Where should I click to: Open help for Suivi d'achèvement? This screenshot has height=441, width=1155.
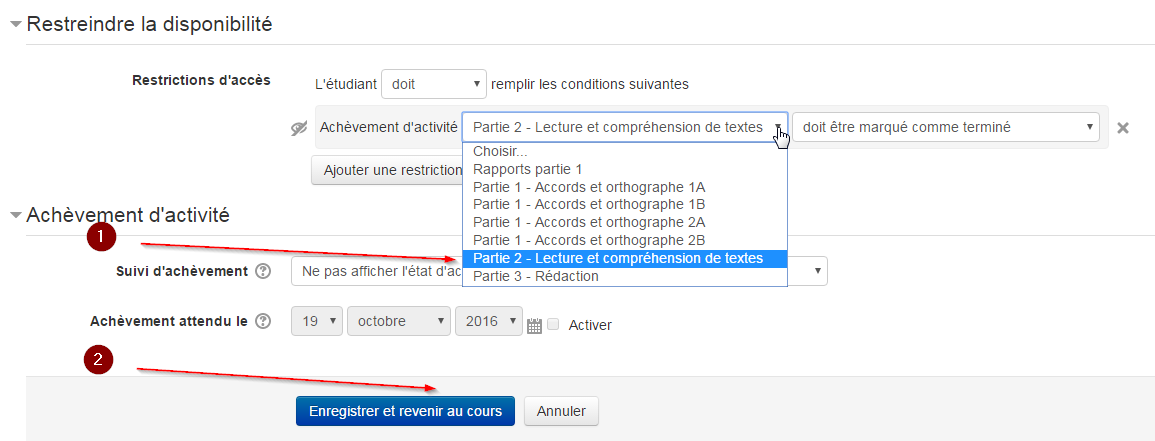click(x=263, y=271)
